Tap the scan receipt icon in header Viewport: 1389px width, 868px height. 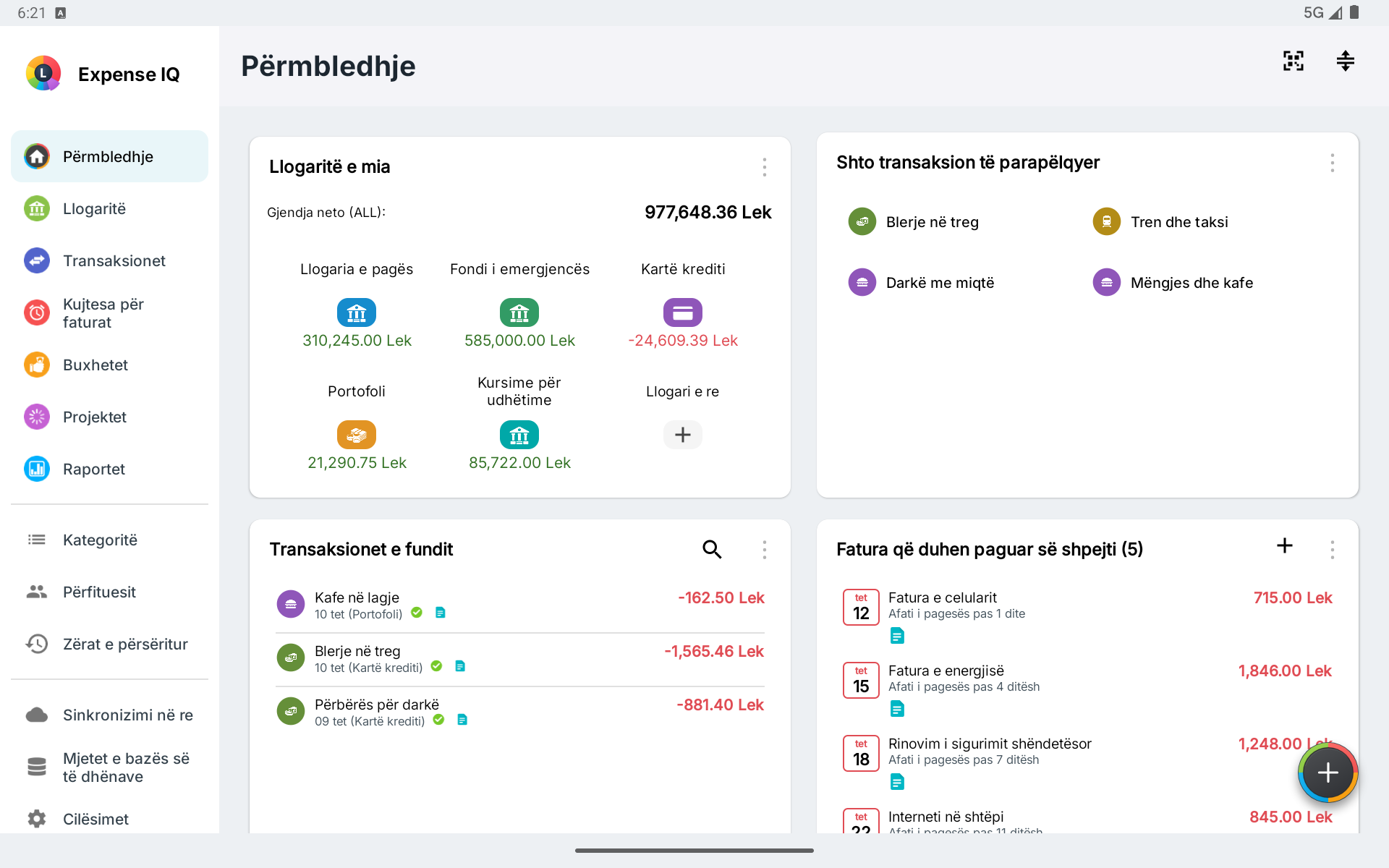tap(1294, 61)
